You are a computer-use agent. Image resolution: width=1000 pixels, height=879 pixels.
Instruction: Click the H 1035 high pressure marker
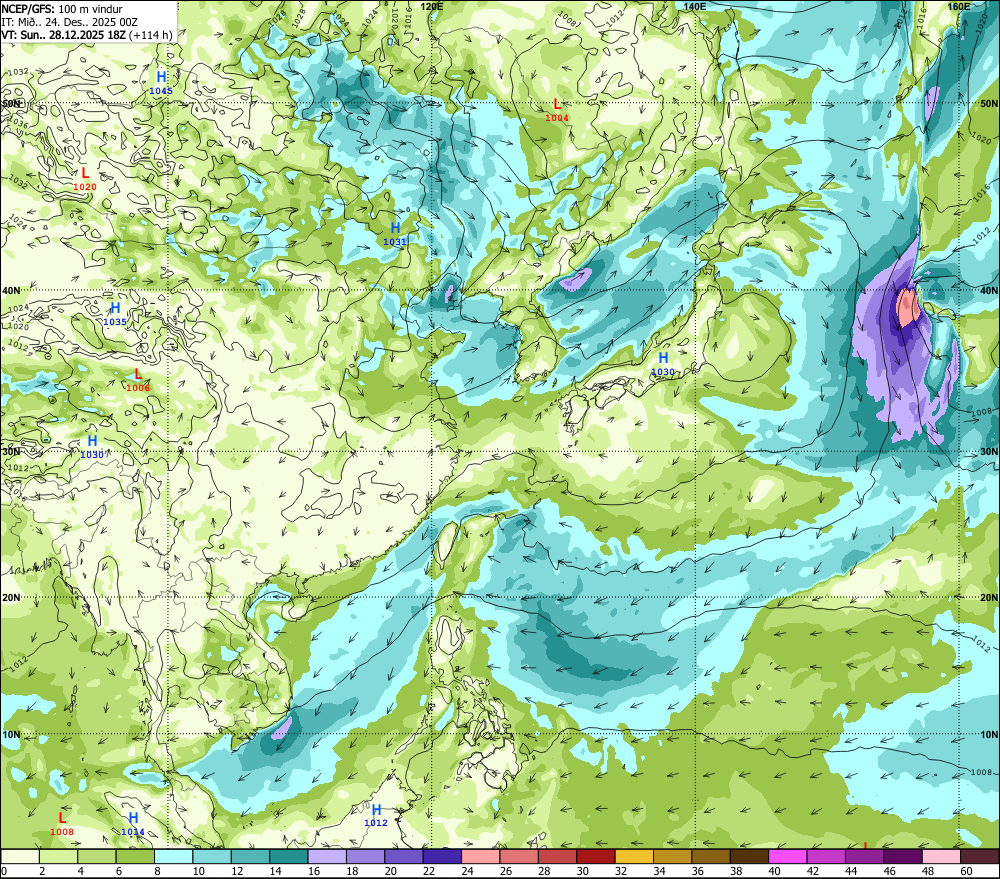coord(115,314)
